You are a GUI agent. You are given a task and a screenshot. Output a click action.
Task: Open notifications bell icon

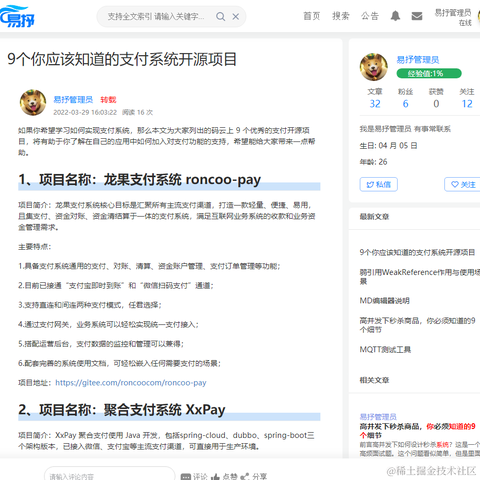(395, 16)
